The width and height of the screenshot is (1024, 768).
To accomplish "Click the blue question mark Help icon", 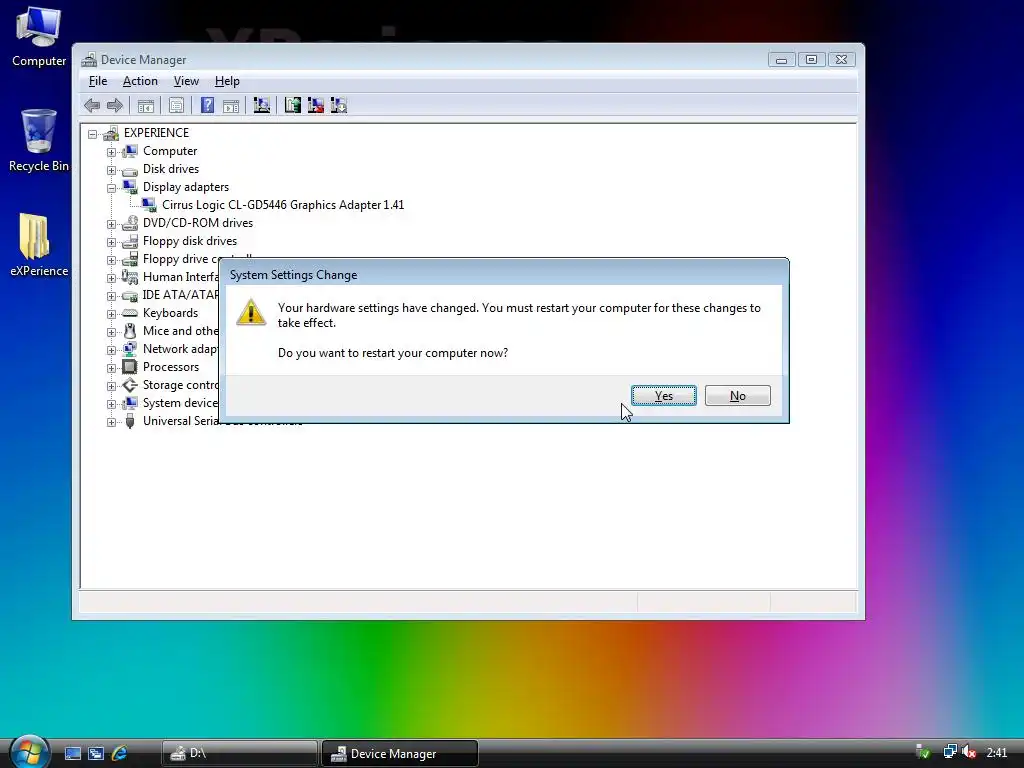I will [207, 105].
